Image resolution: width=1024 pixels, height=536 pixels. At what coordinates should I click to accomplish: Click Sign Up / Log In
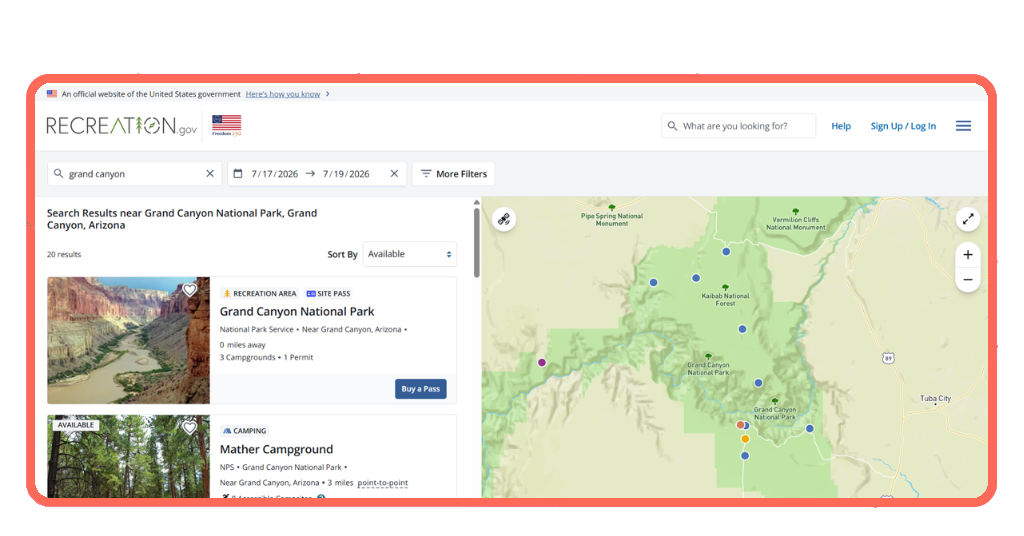(903, 126)
